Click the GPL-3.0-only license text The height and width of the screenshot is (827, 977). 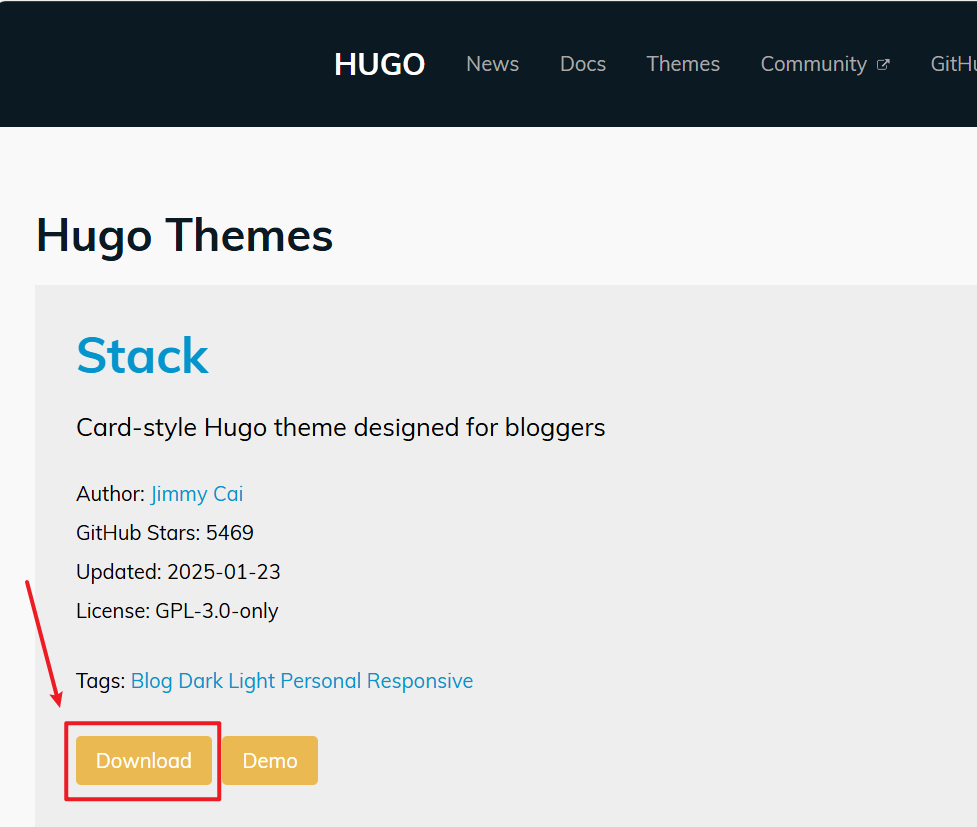pyautogui.click(x=217, y=611)
